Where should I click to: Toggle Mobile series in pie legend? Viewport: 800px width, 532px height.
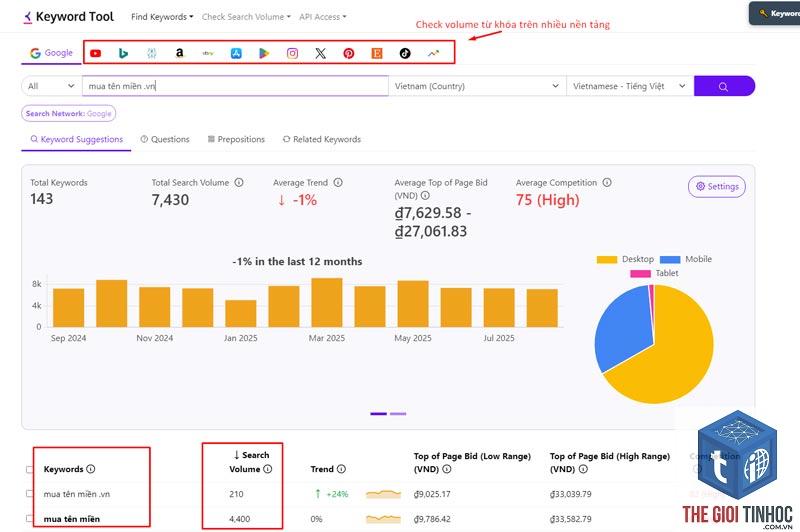[686, 259]
